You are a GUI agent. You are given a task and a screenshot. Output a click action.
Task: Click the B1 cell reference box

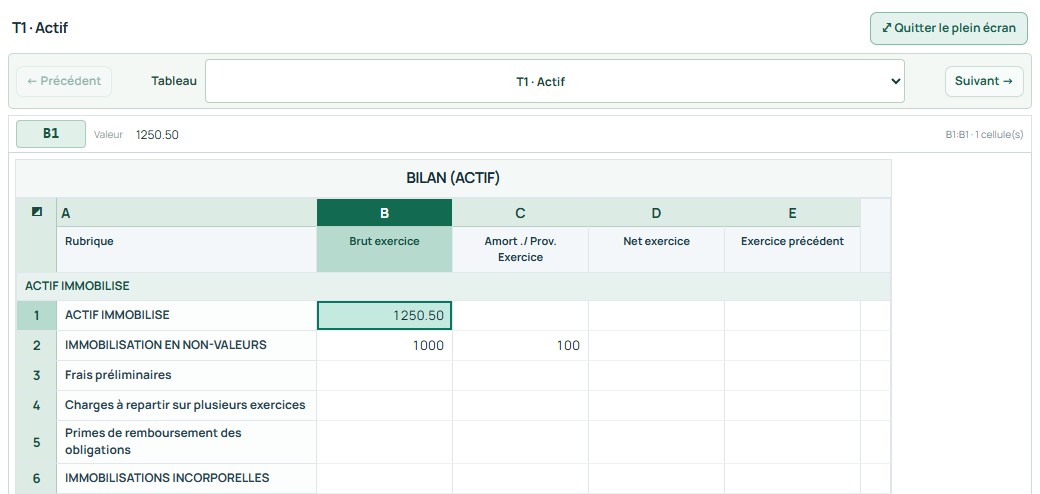[51, 133]
